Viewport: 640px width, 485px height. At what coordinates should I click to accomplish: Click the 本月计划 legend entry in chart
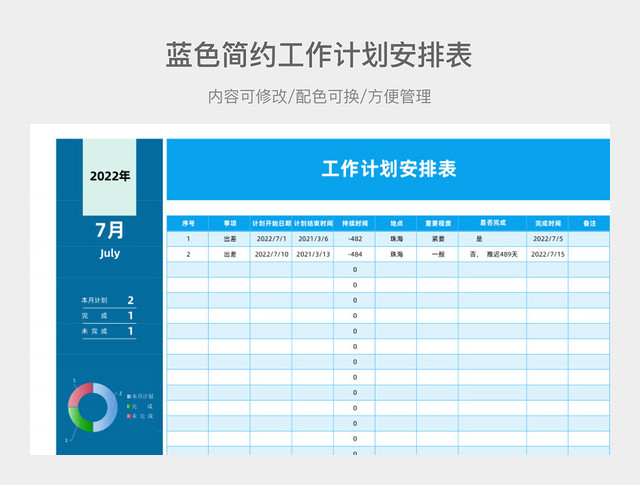pyautogui.click(x=140, y=396)
